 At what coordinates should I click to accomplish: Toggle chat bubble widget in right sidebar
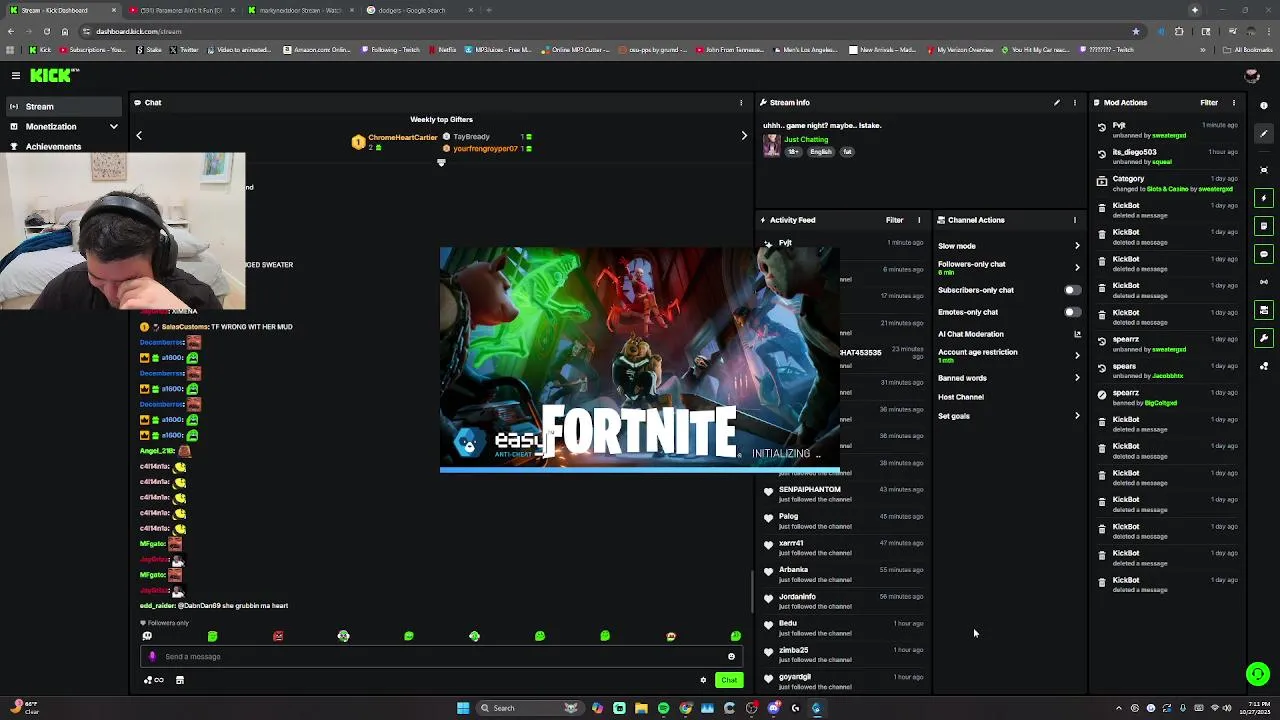(x=1264, y=254)
